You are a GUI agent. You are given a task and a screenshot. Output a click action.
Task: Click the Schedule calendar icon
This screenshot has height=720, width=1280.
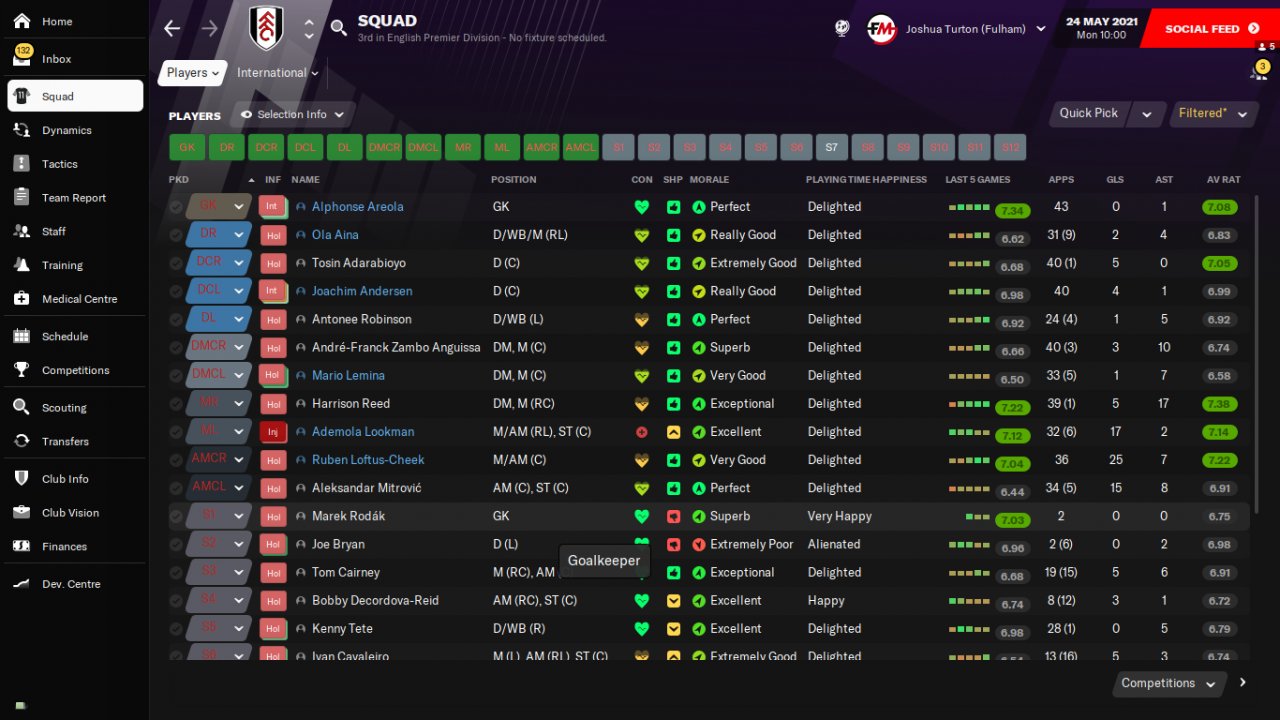[22, 336]
